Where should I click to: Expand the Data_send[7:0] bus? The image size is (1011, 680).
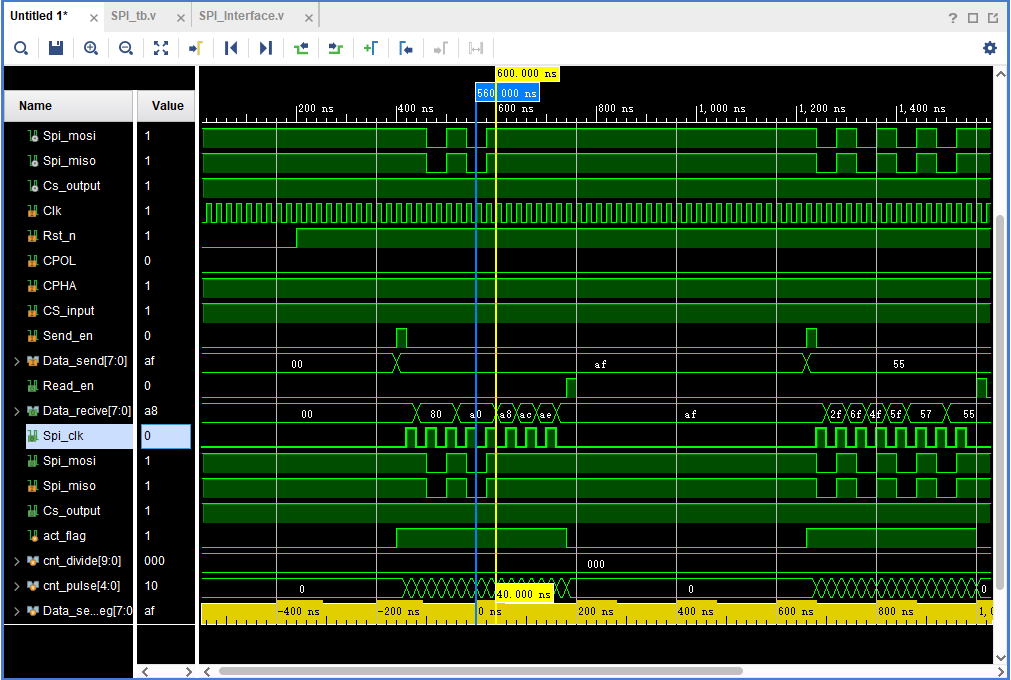tap(17, 361)
